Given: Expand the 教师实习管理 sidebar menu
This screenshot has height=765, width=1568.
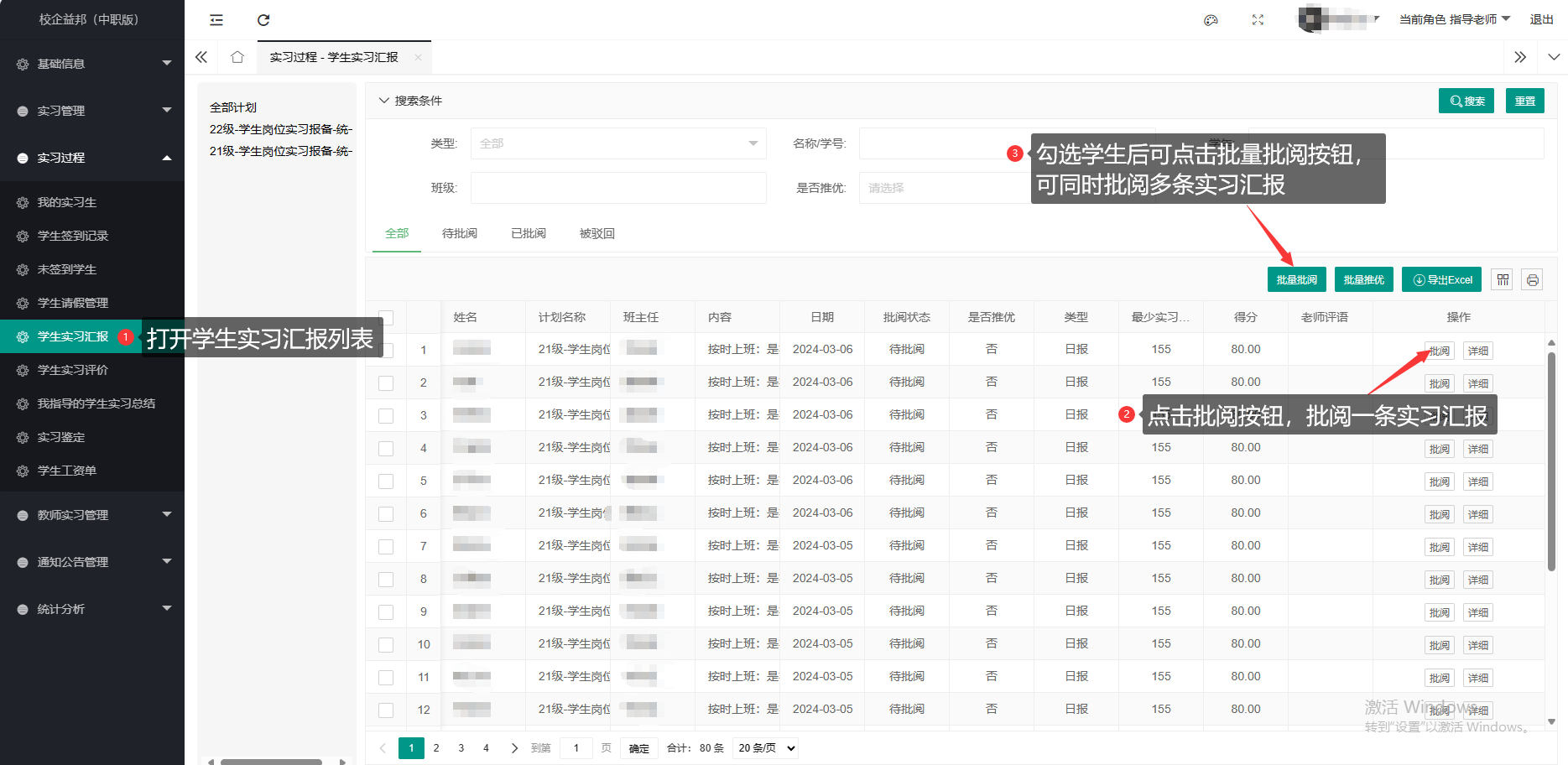Looking at the screenshot, I should (92, 515).
